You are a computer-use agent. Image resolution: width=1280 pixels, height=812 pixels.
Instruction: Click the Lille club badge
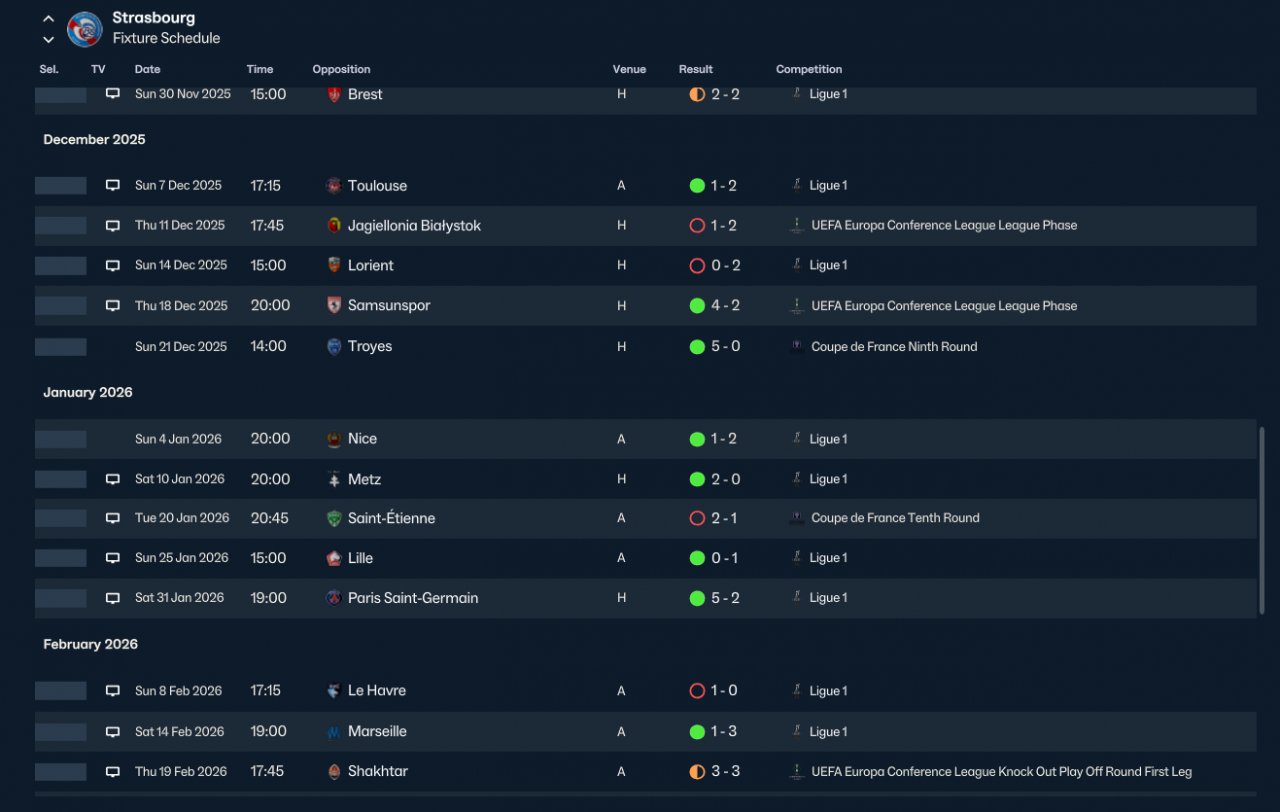coord(334,558)
